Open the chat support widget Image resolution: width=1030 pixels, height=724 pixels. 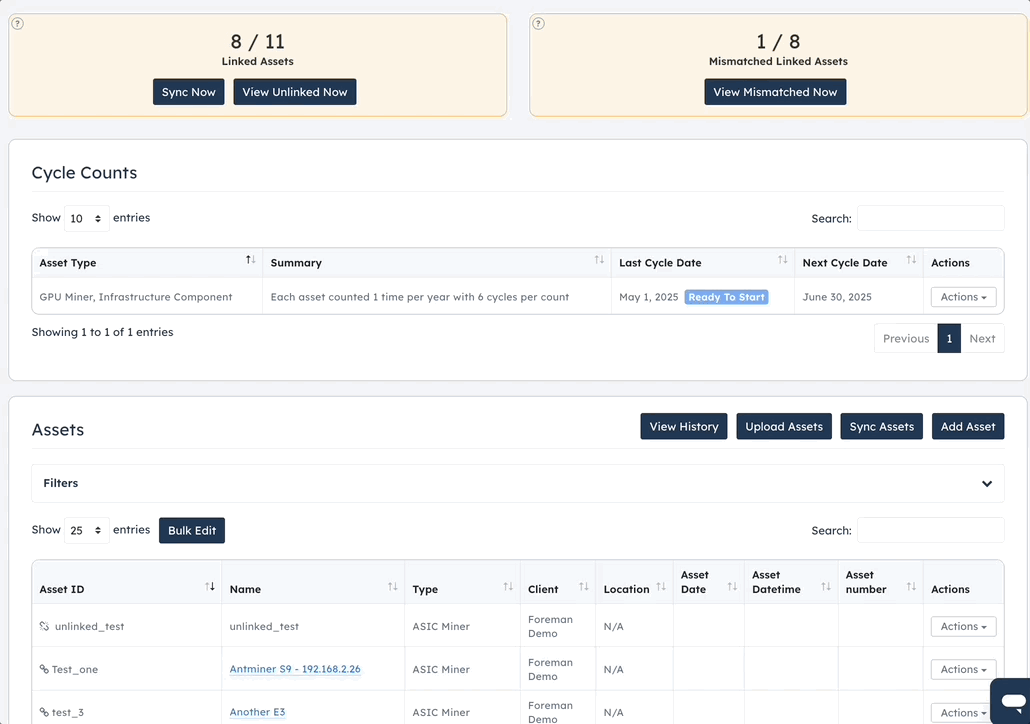pos(1012,701)
